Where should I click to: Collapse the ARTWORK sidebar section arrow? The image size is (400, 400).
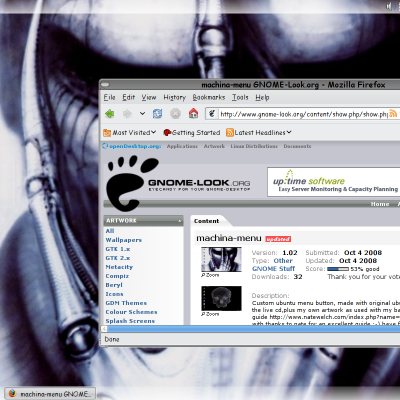179,221
